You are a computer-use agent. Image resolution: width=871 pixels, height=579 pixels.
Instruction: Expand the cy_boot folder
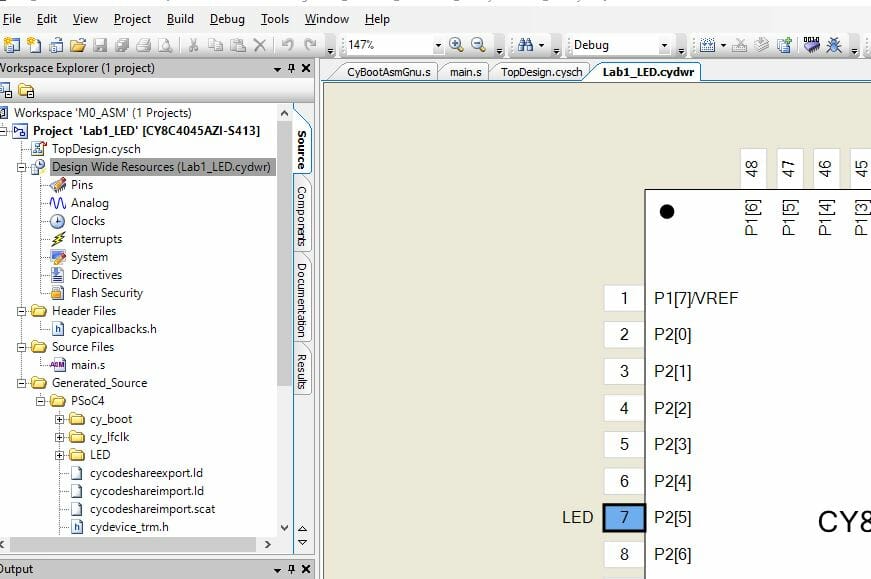pos(59,420)
